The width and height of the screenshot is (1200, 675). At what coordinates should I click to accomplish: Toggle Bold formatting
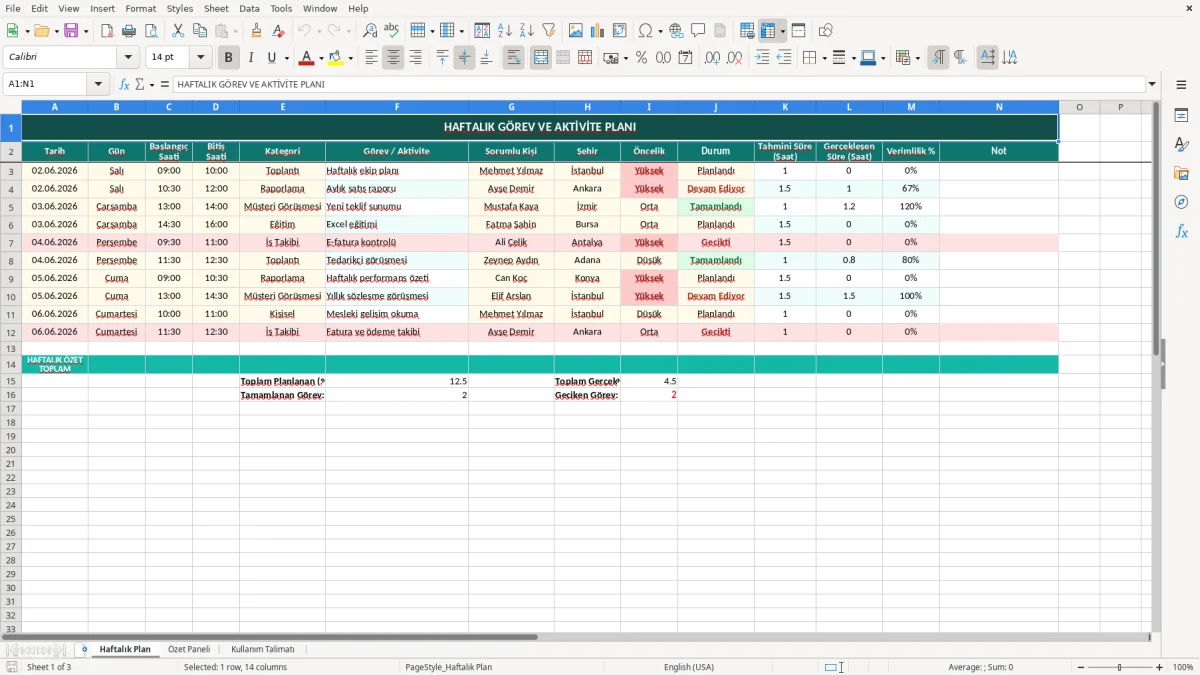tap(229, 58)
